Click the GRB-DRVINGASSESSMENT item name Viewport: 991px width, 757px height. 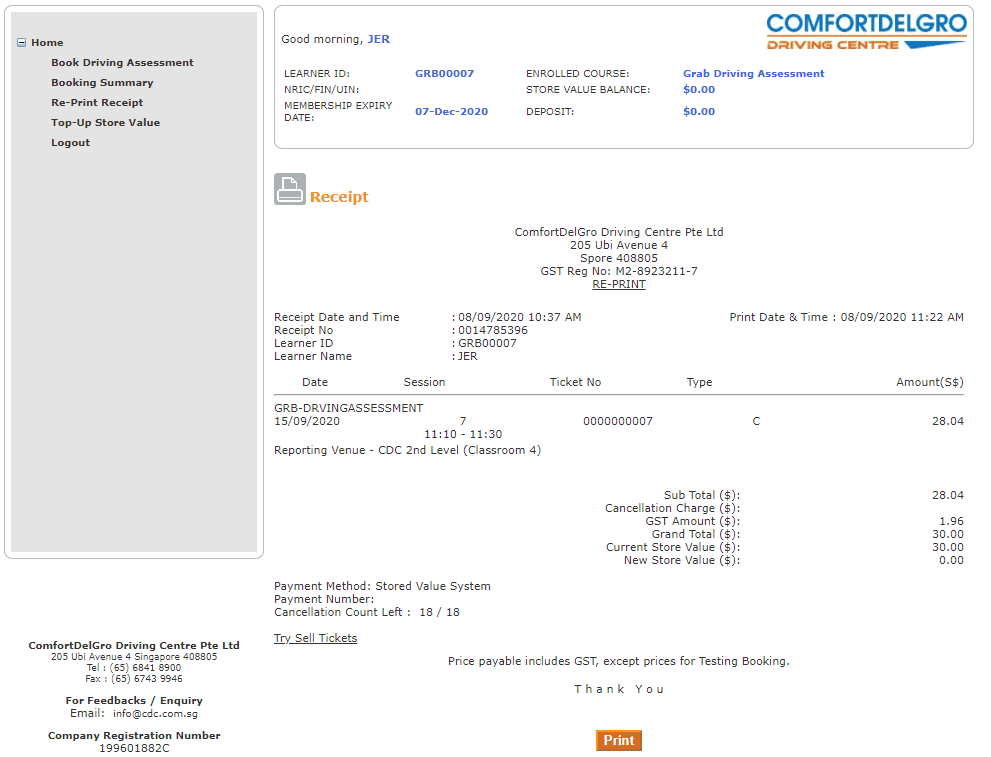coord(349,408)
